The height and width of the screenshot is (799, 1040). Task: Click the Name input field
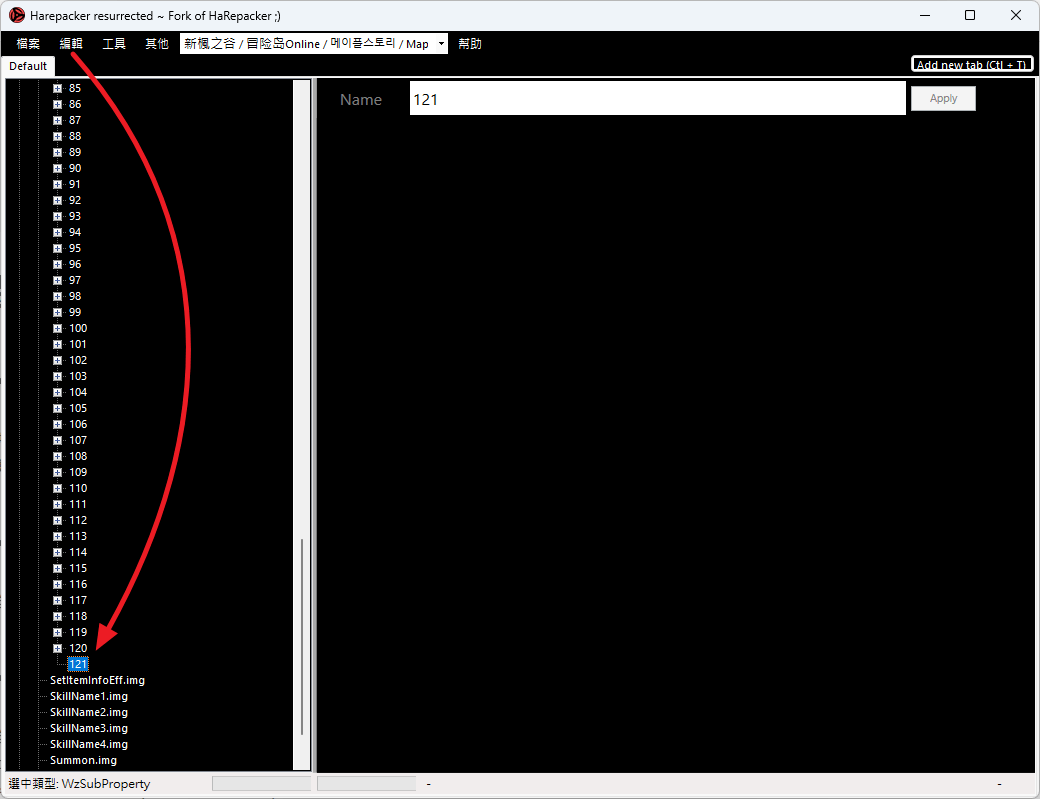tap(657, 99)
